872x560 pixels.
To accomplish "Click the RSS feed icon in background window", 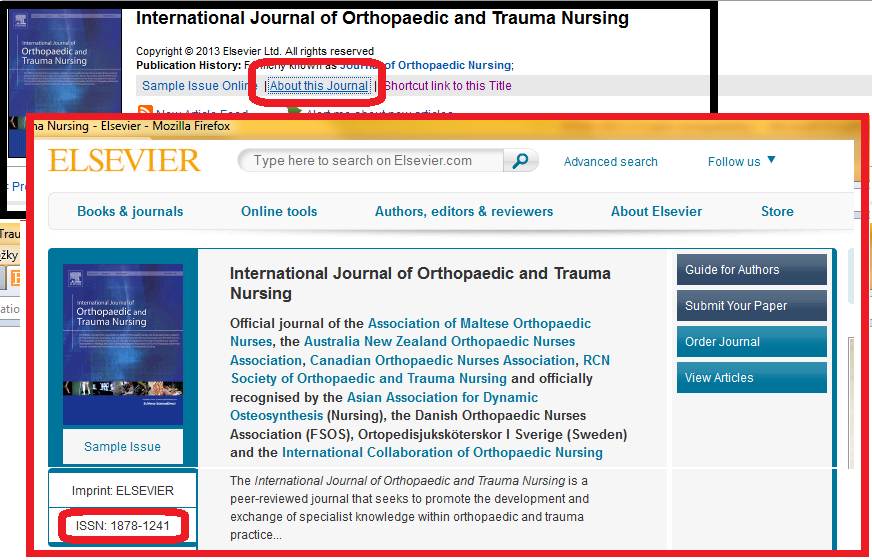I will [x=145, y=110].
